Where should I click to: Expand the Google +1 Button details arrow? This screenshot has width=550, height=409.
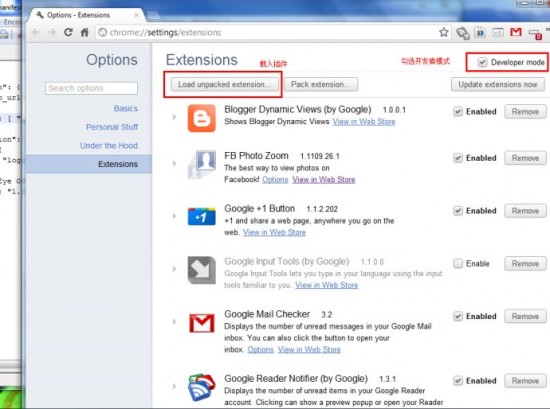point(174,216)
